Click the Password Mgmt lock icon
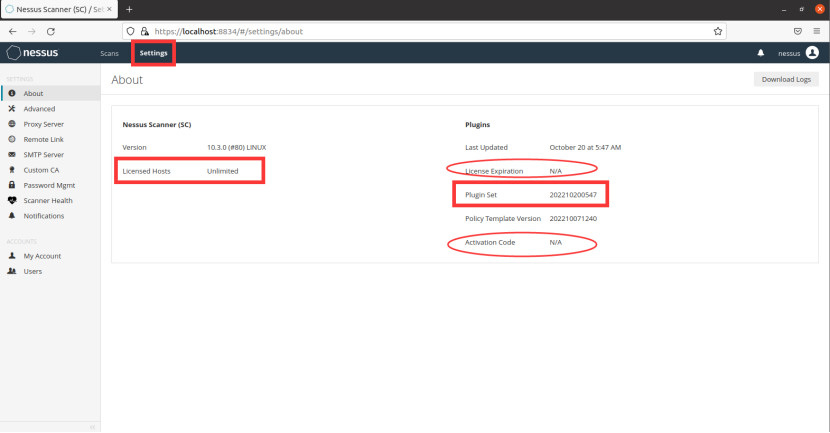This screenshot has width=830, height=433. [12, 185]
